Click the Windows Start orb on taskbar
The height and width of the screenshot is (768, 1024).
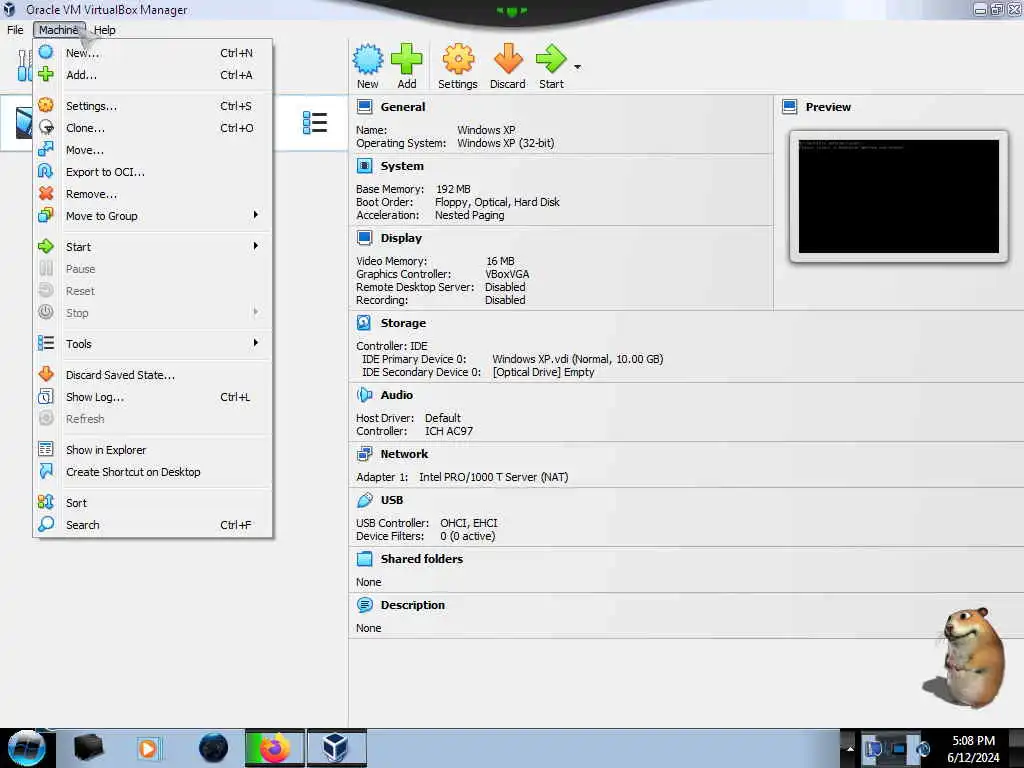pyautogui.click(x=25, y=748)
